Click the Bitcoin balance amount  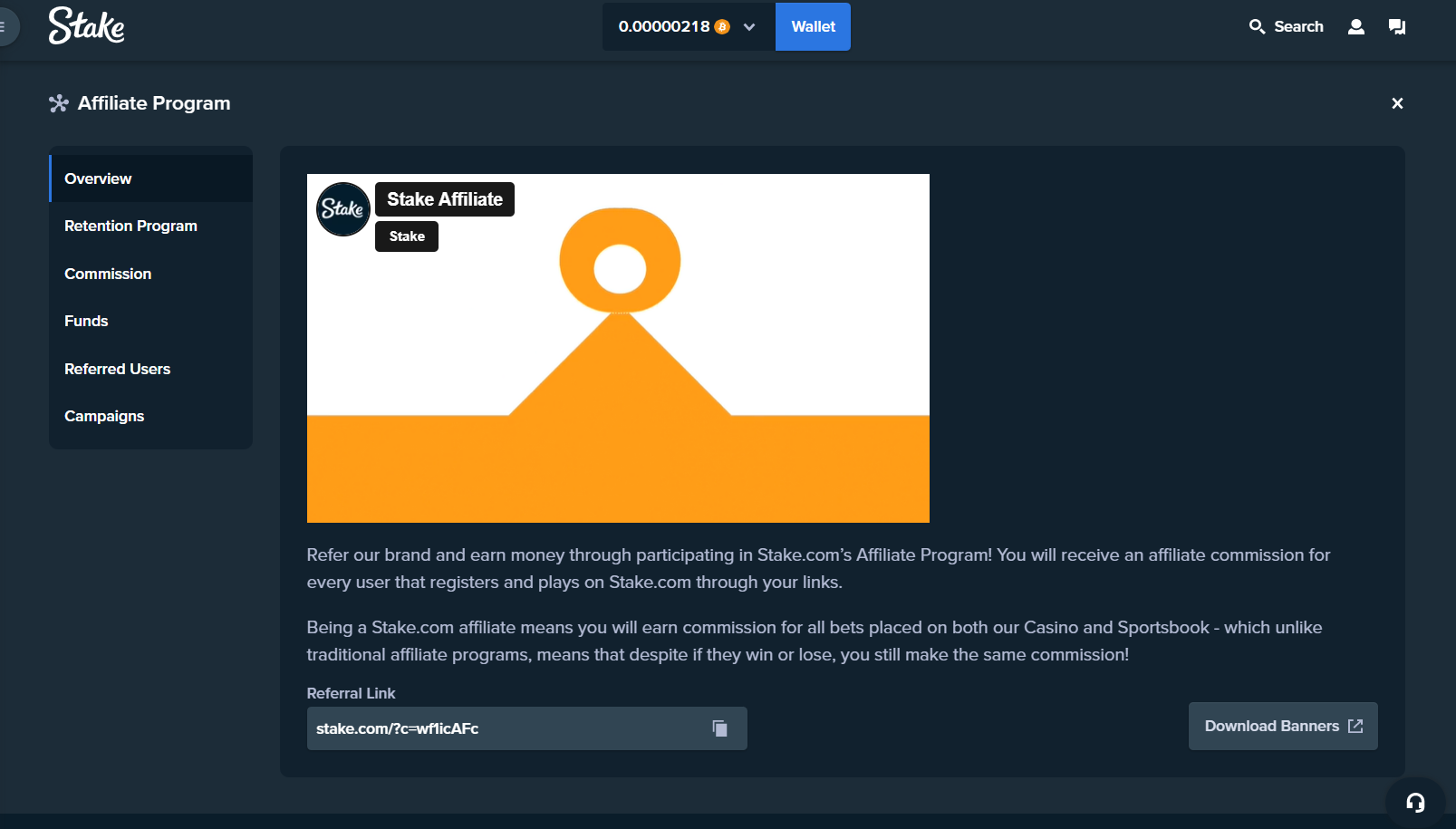pyautogui.click(x=664, y=27)
